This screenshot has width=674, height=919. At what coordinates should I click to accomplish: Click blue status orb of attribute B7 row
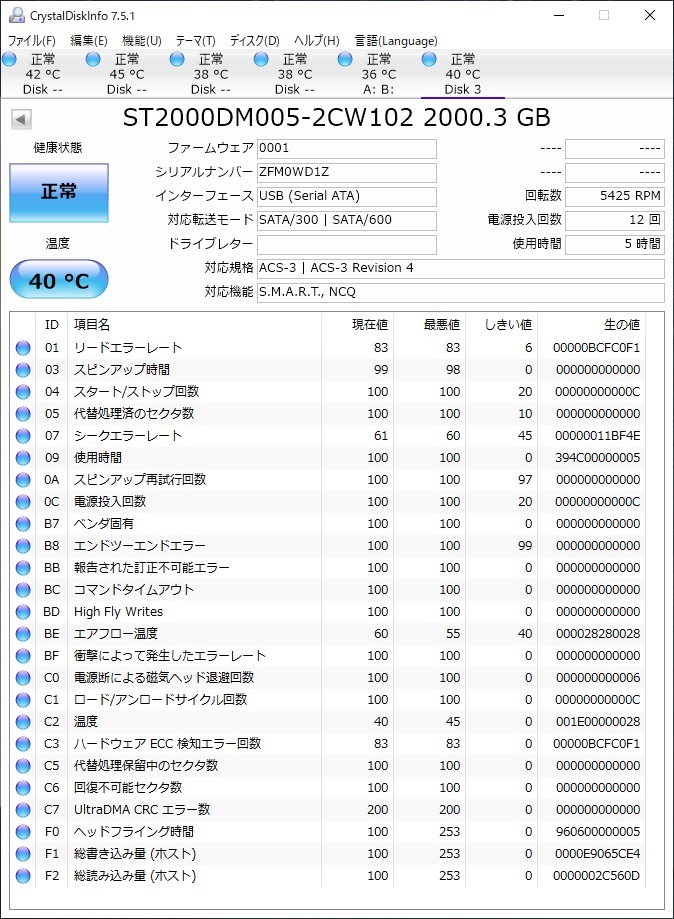tap(23, 524)
